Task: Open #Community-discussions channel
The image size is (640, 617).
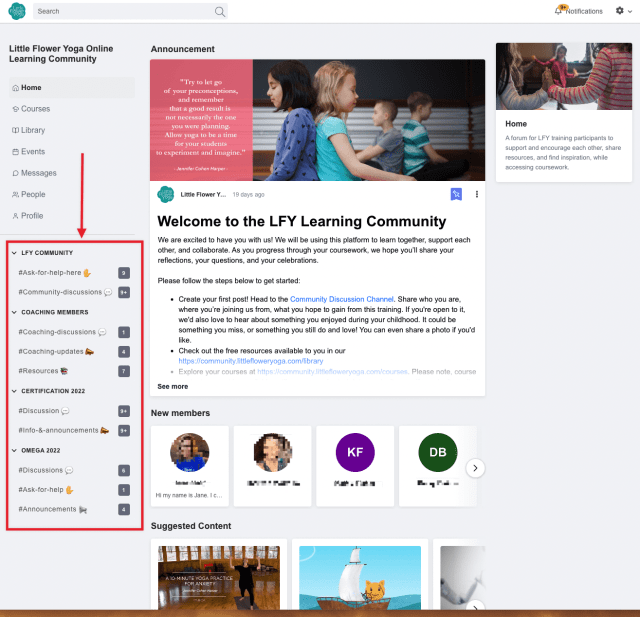Action: tap(65, 292)
